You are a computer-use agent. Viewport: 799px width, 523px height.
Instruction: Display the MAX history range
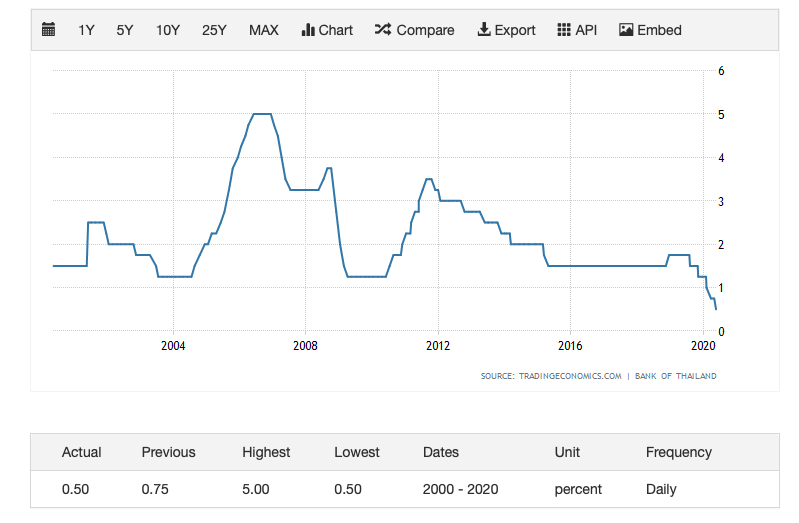pyautogui.click(x=263, y=30)
